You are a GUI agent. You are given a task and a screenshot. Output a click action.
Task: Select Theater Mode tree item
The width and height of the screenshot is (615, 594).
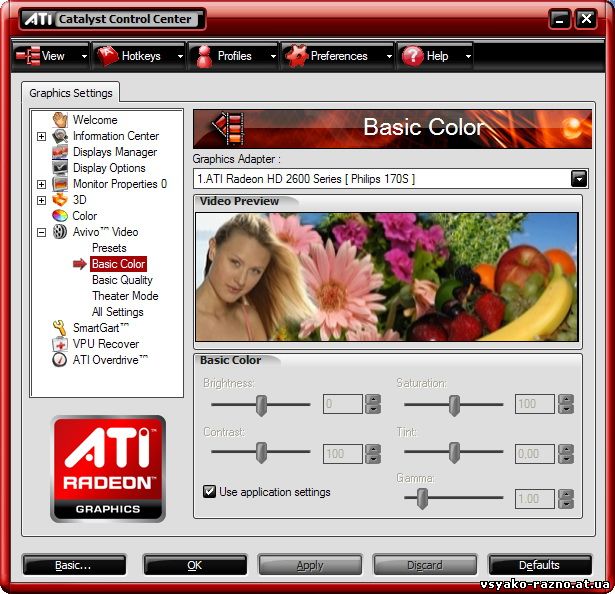click(125, 296)
